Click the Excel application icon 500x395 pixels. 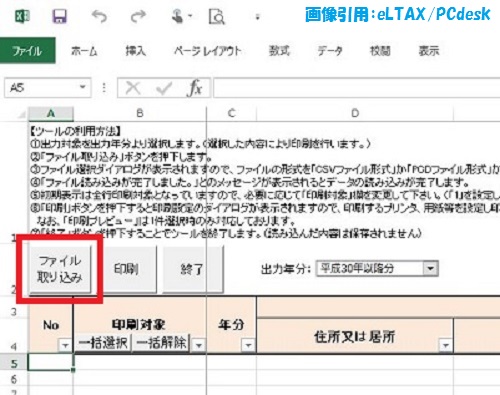[22, 16]
